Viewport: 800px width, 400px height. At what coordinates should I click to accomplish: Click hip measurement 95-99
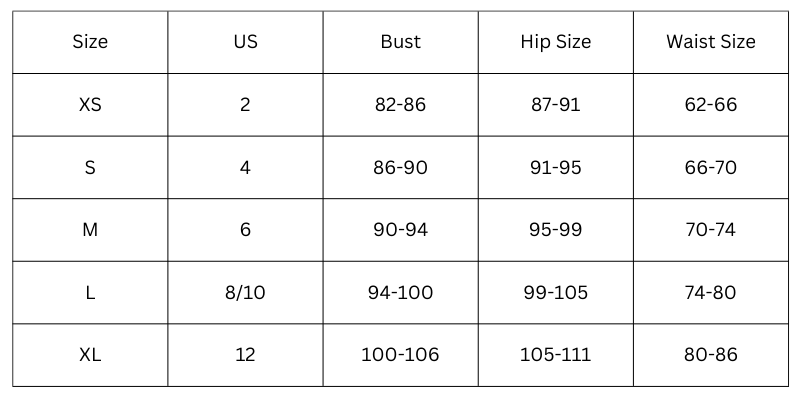(556, 230)
